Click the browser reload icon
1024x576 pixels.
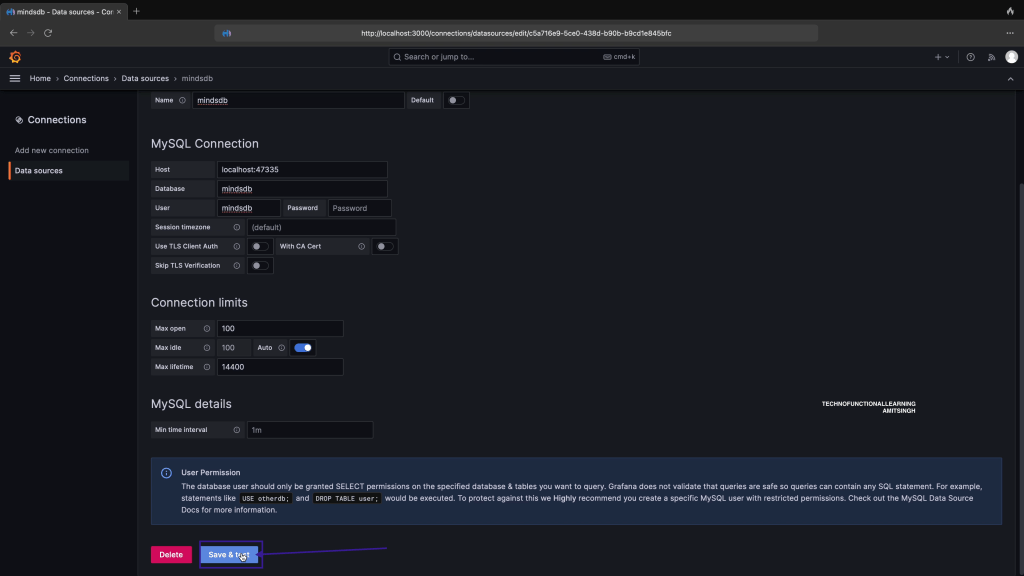47,33
